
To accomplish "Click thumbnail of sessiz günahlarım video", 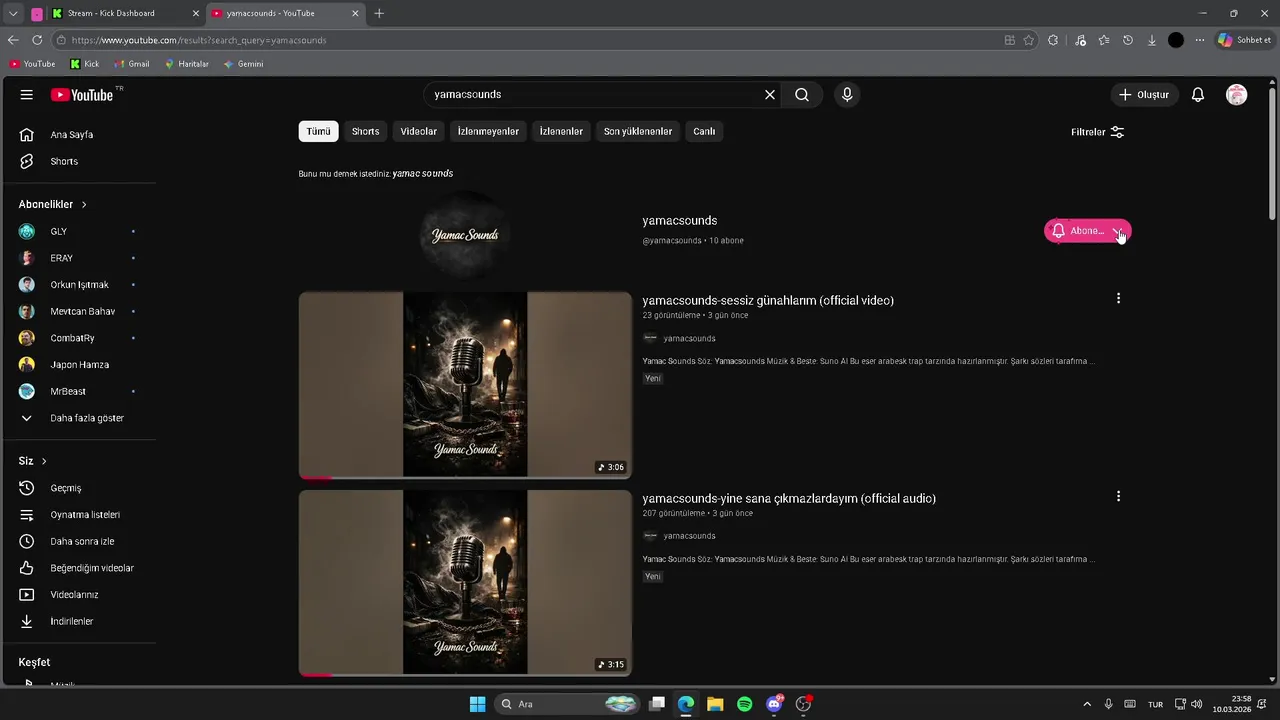I will click(x=465, y=385).
